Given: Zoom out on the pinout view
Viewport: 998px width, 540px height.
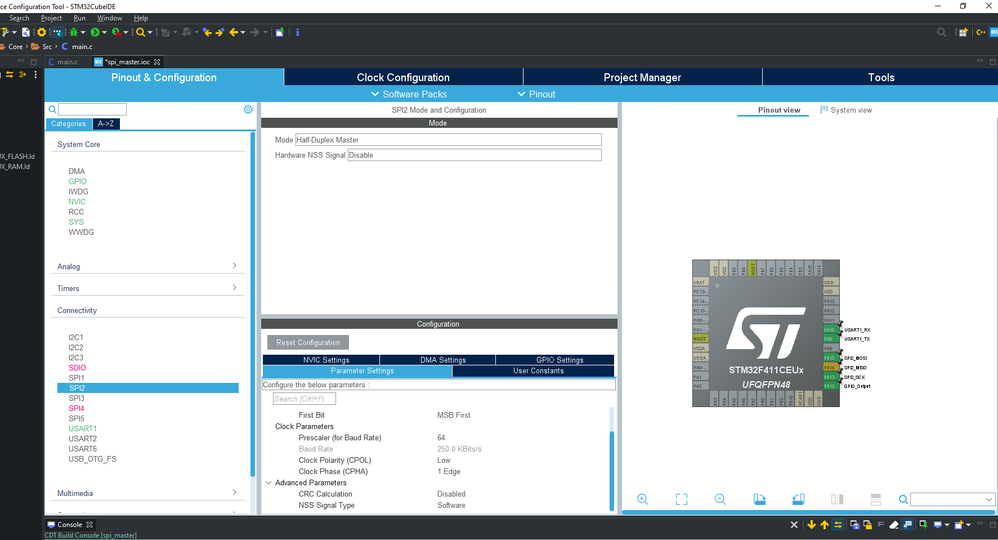Looking at the screenshot, I should click(x=720, y=499).
